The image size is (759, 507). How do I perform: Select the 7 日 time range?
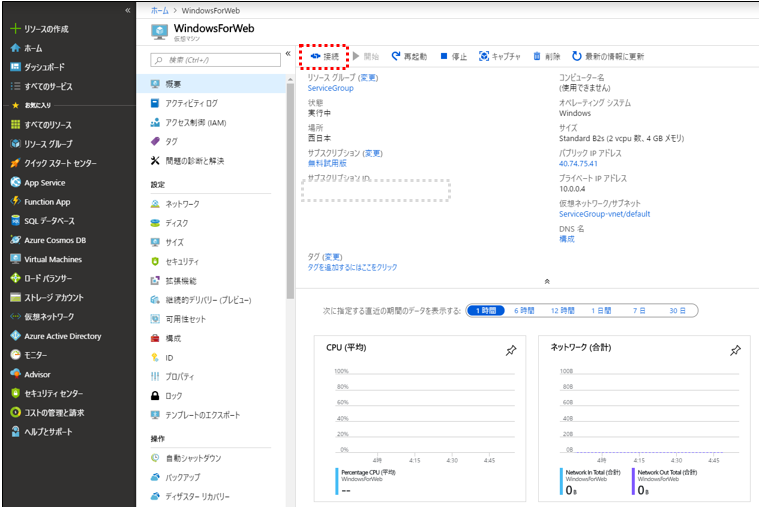[639, 310]
